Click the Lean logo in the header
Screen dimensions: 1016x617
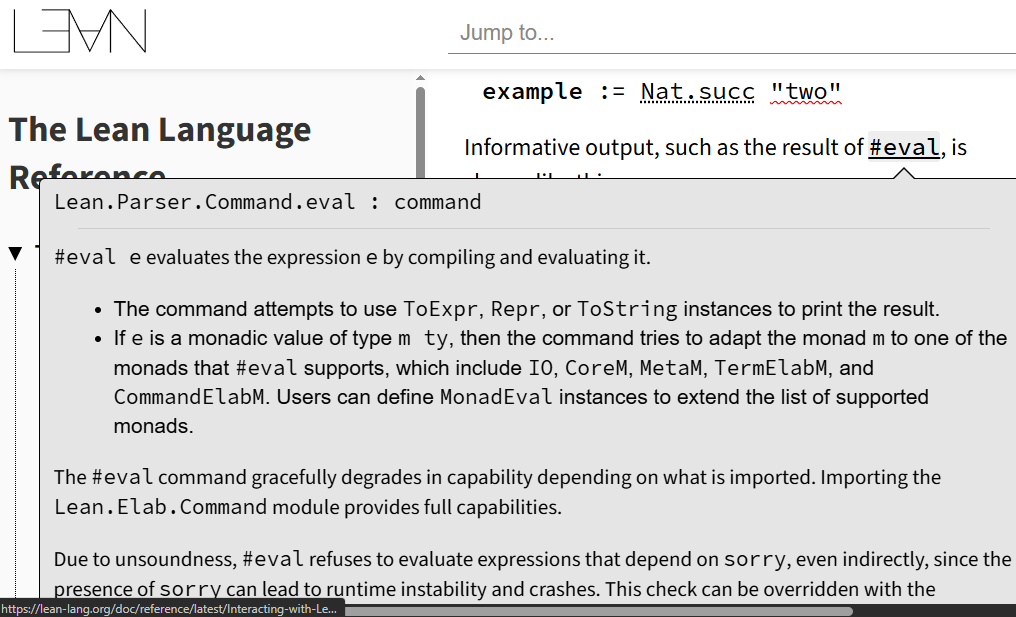[x=80, y=31]
